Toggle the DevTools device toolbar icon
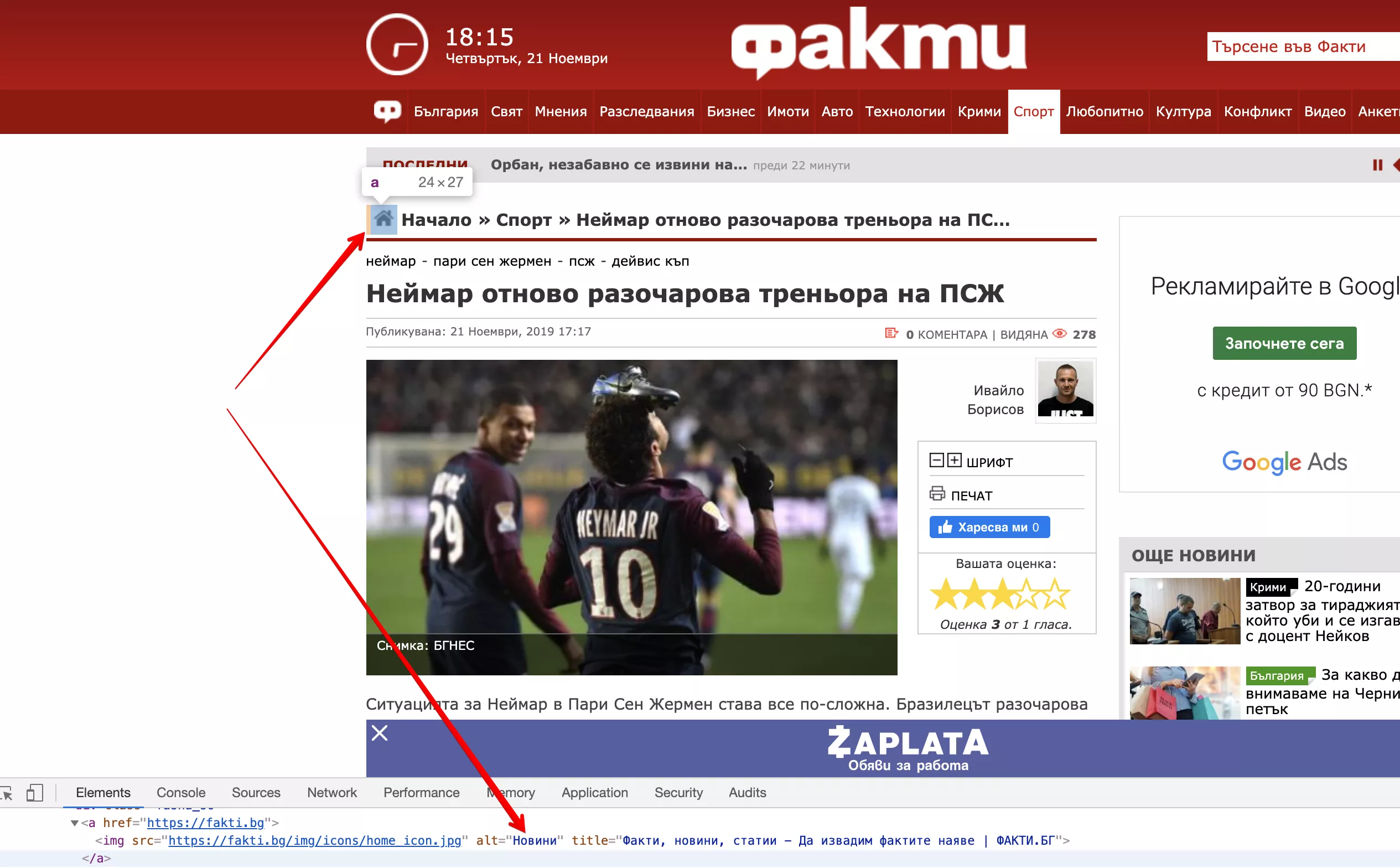Screen dimensions: 1400x868 (x=35, y=793)
